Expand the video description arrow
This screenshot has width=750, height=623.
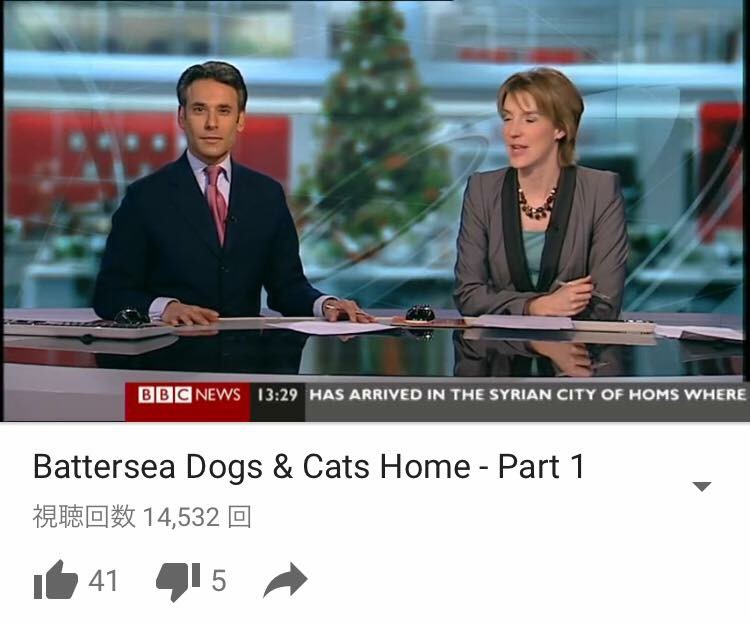pos(702,487)
